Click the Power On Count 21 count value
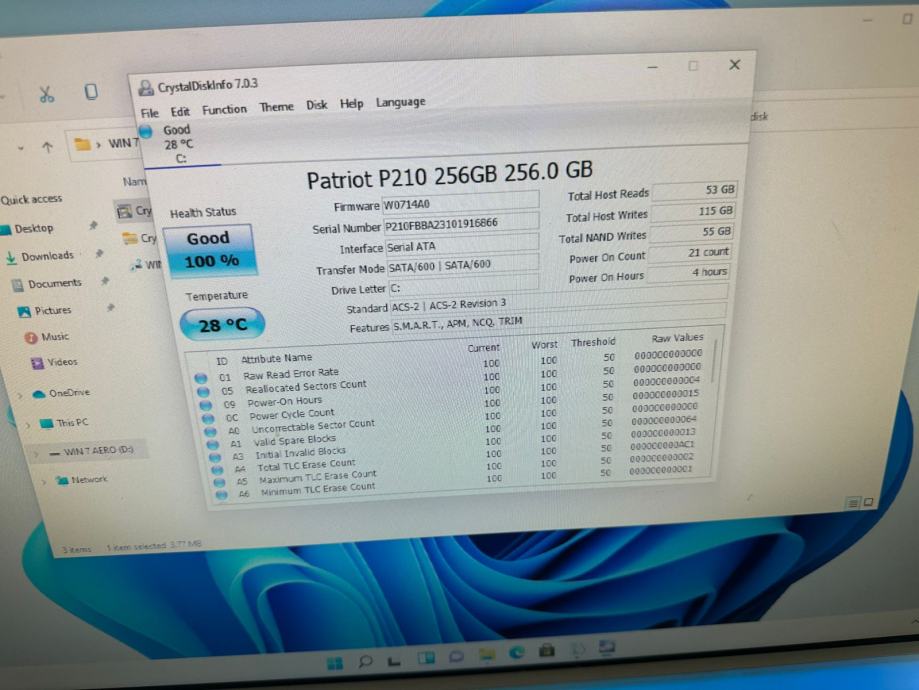This screenshot has height=690, width=919. (x=689, y=253)
